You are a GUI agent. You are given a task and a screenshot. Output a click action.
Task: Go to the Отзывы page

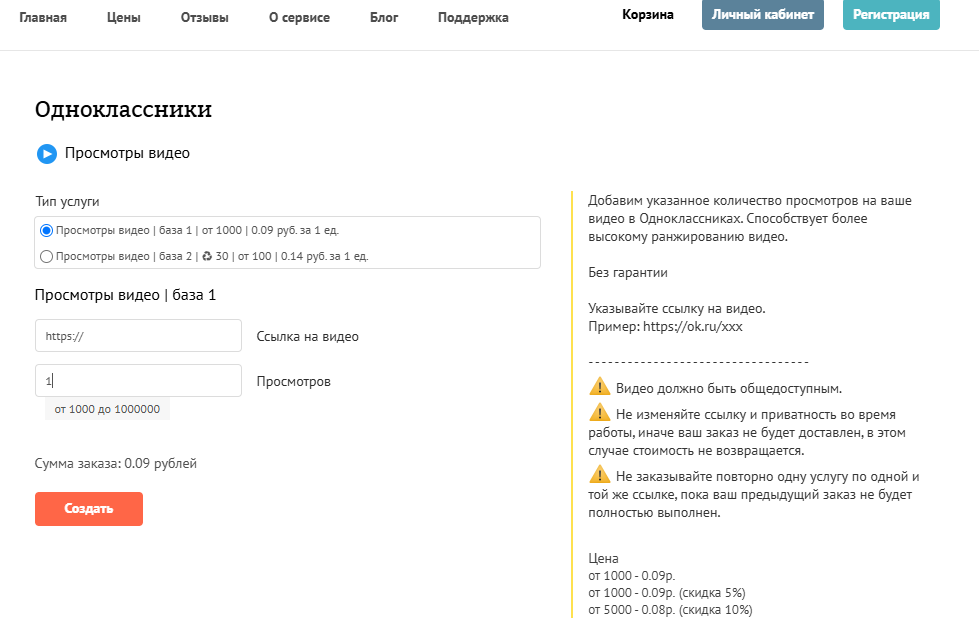205,17
